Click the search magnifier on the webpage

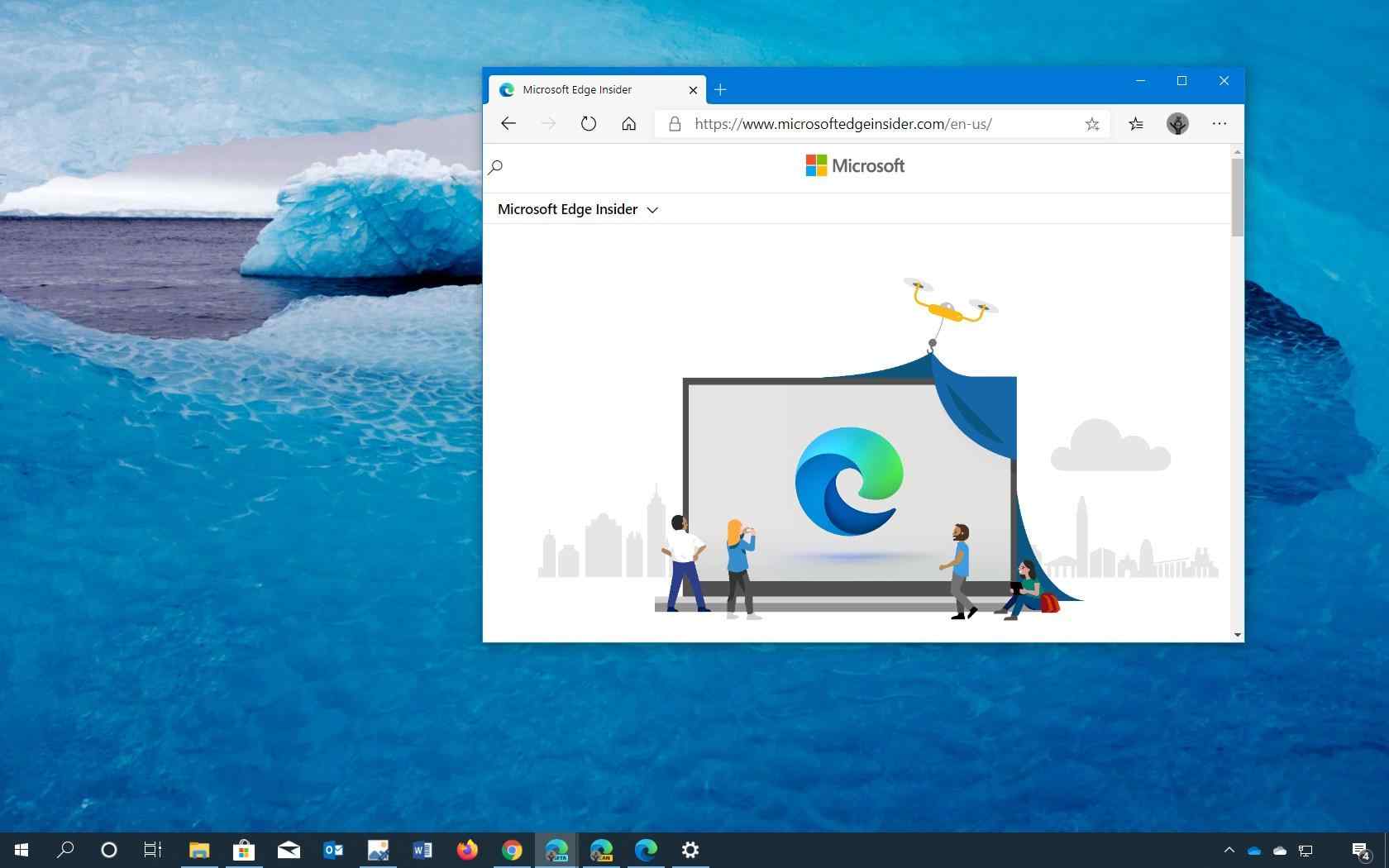(x=496, y=168)
